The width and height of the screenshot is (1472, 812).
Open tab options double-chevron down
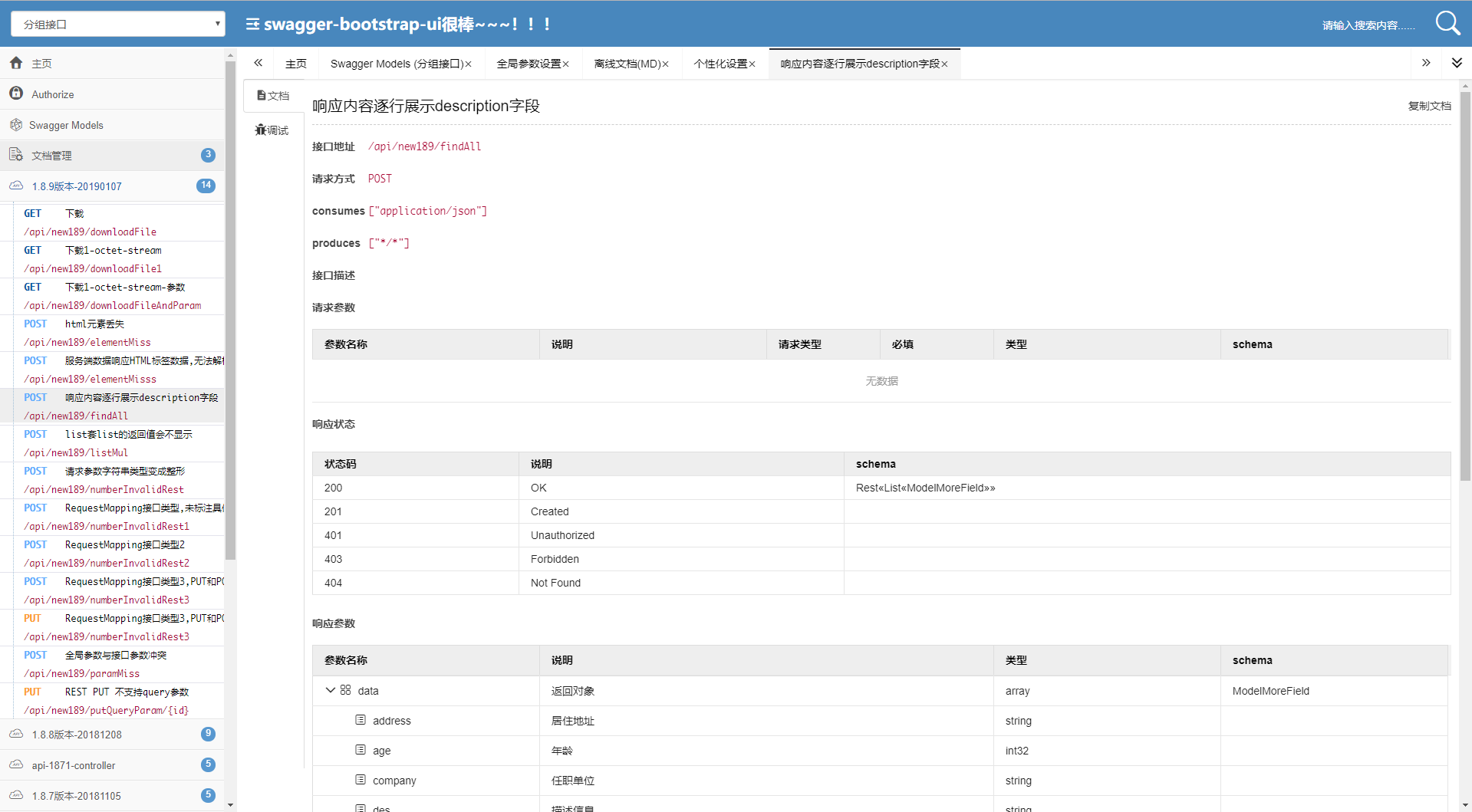(1457, 63)
